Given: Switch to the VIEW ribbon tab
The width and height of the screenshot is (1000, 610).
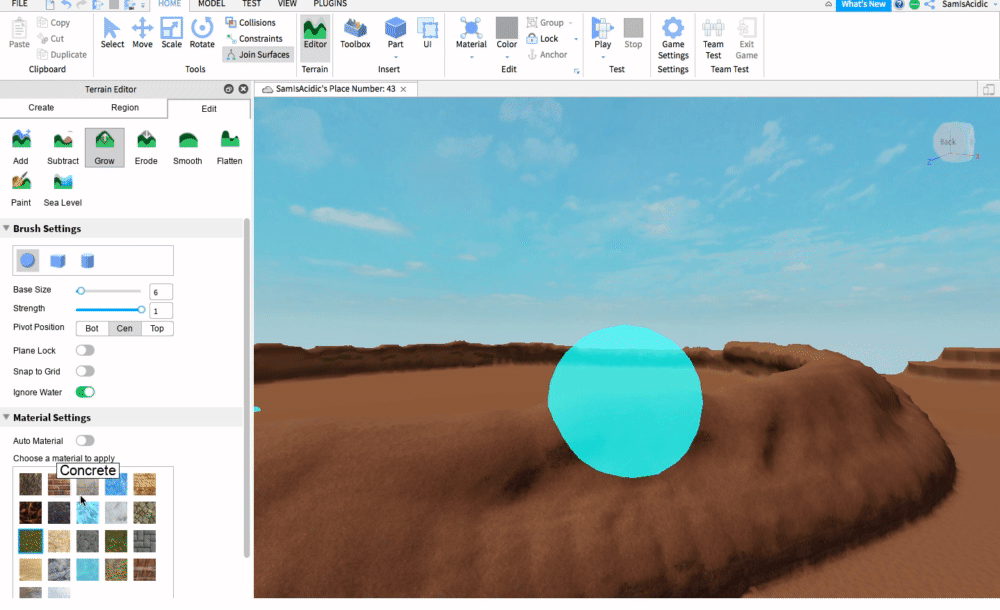Looking at the screenshot, I should coord(287,4).
